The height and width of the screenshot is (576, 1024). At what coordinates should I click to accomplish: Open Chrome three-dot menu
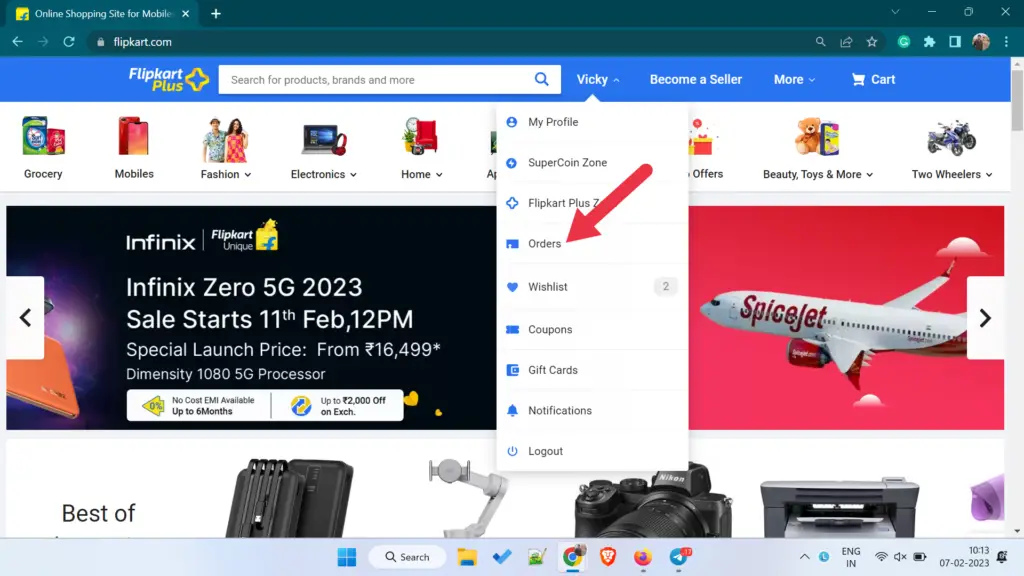pos(1006,42)
